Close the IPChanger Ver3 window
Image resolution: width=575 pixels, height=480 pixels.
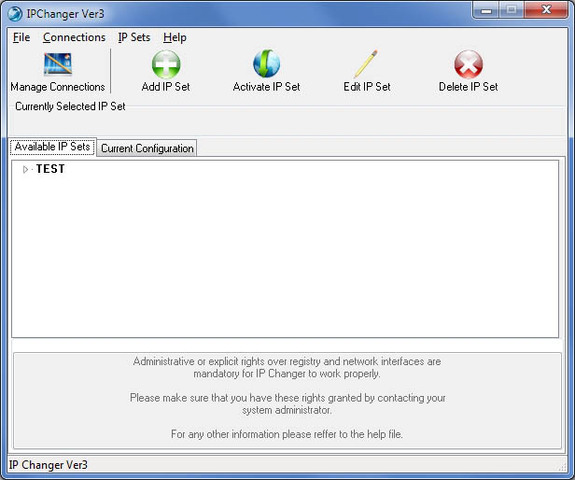[546, 10]
